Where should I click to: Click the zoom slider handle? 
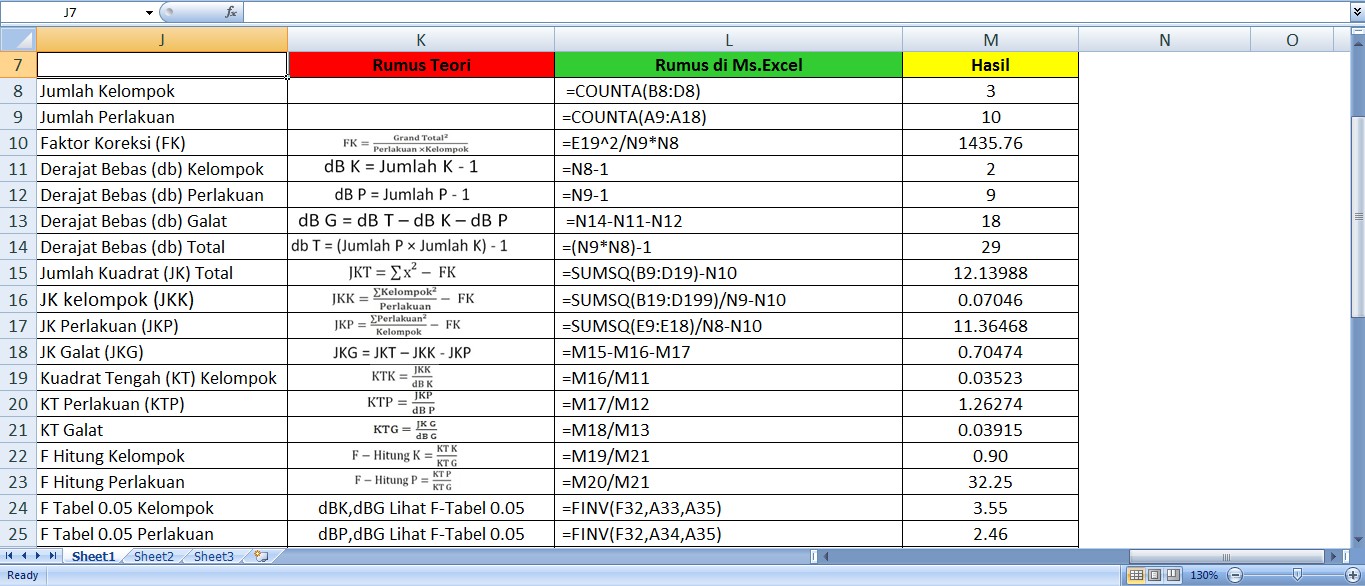1297,576
